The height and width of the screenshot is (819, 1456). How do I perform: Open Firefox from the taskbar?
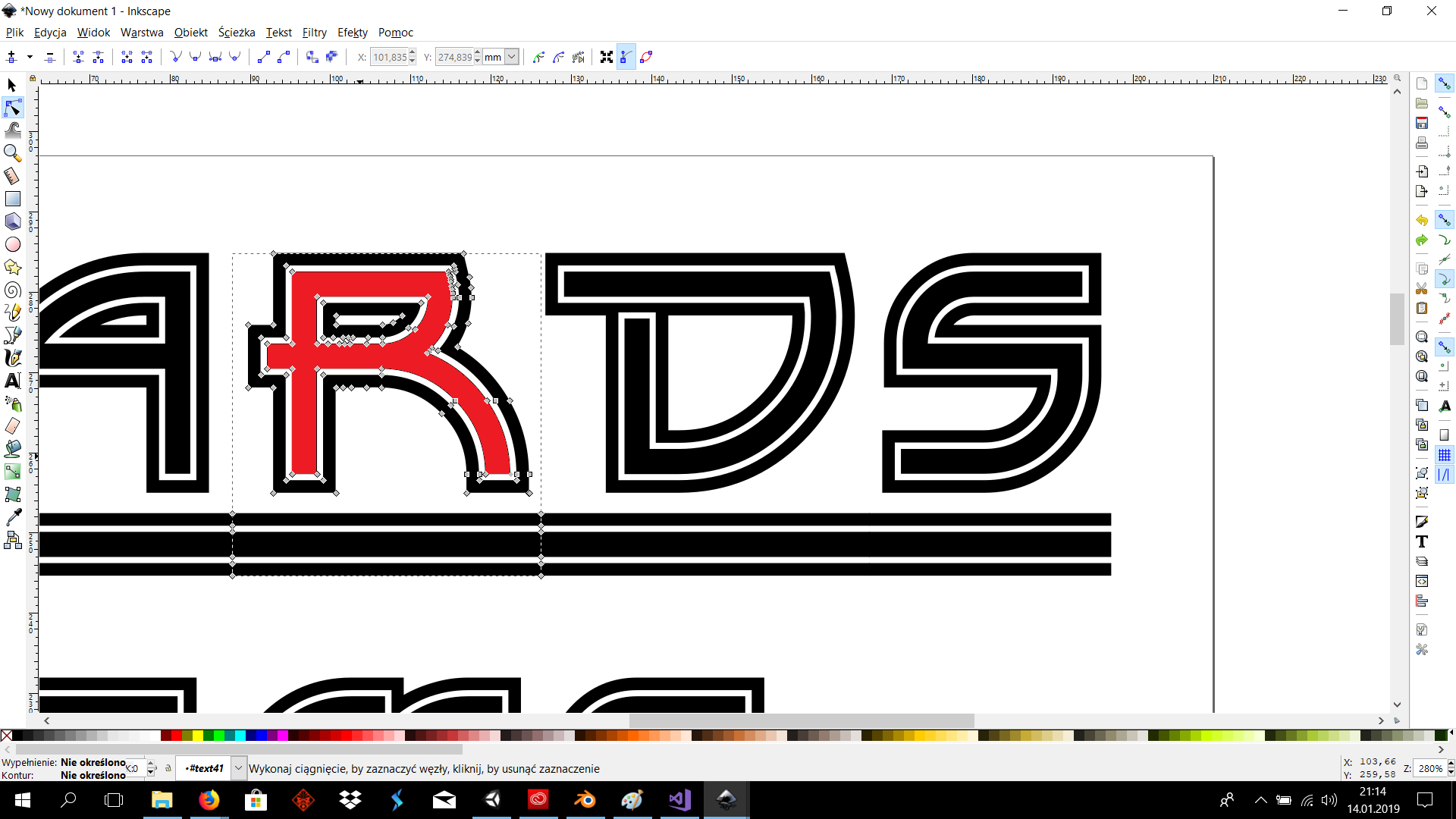[x=209, y=800]
